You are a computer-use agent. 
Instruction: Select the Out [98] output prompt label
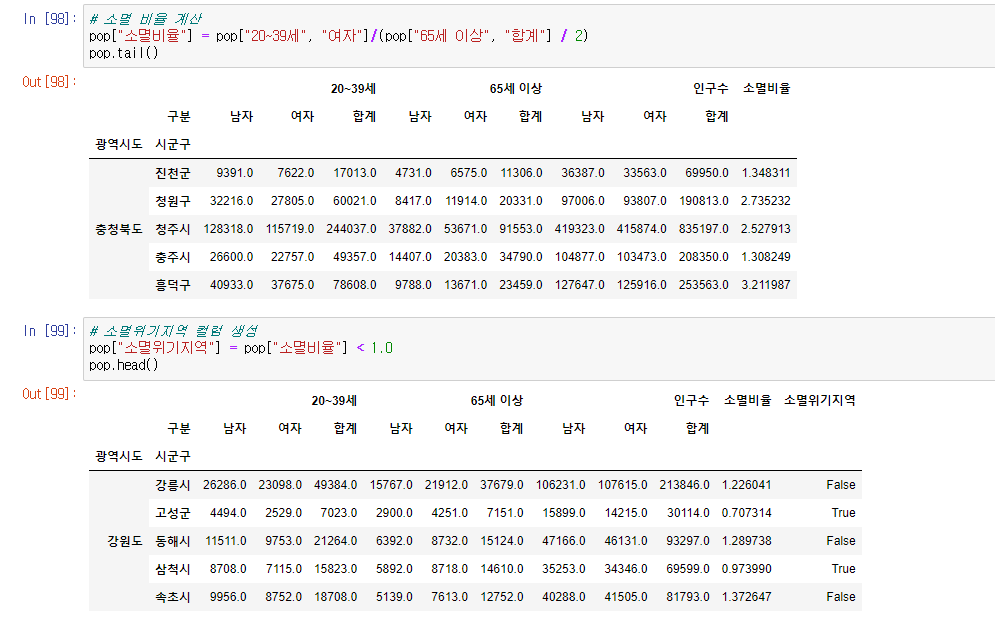(49, 82)
